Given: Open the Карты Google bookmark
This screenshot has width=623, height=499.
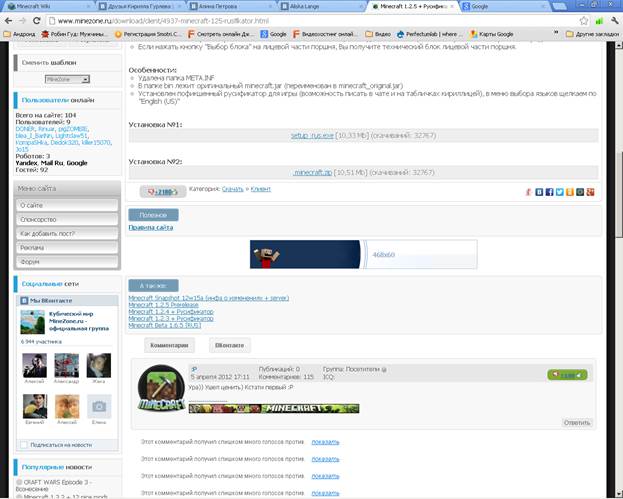Looking at the screenshot, I should pos(492,34).
